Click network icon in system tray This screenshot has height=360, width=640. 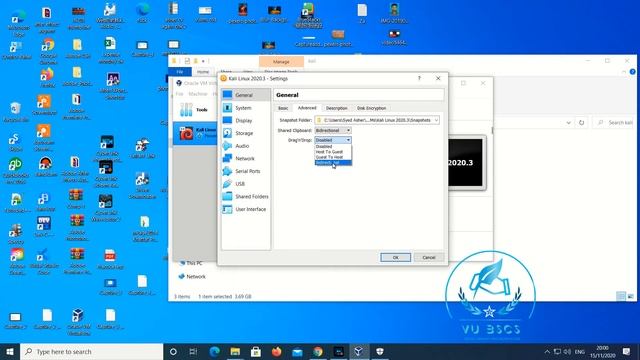coord(557,351)
